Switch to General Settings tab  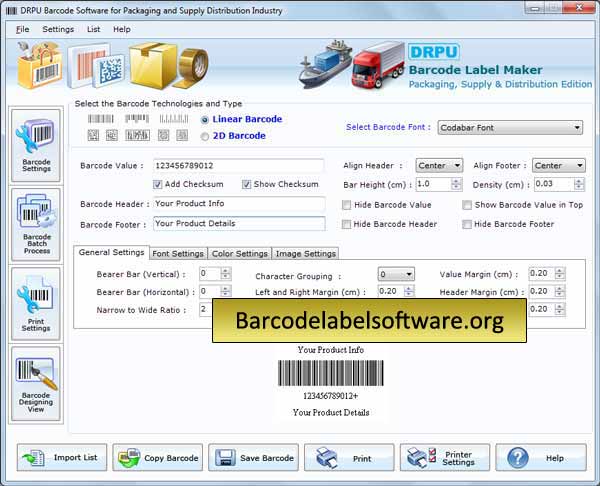click(x=111, y=253)
